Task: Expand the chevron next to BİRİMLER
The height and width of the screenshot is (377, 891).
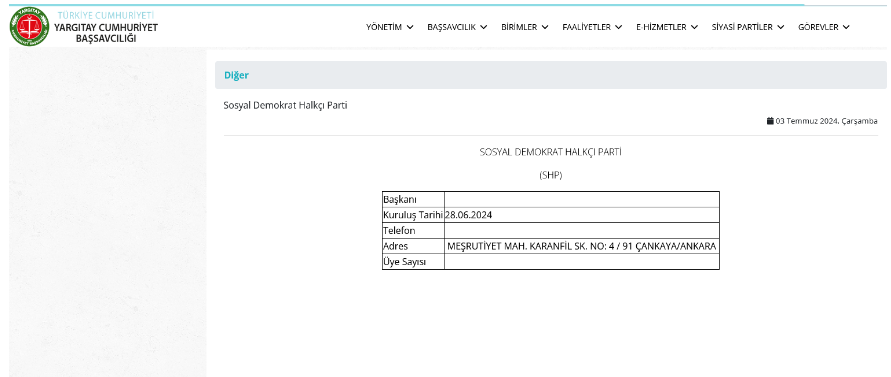Action: 545,27
